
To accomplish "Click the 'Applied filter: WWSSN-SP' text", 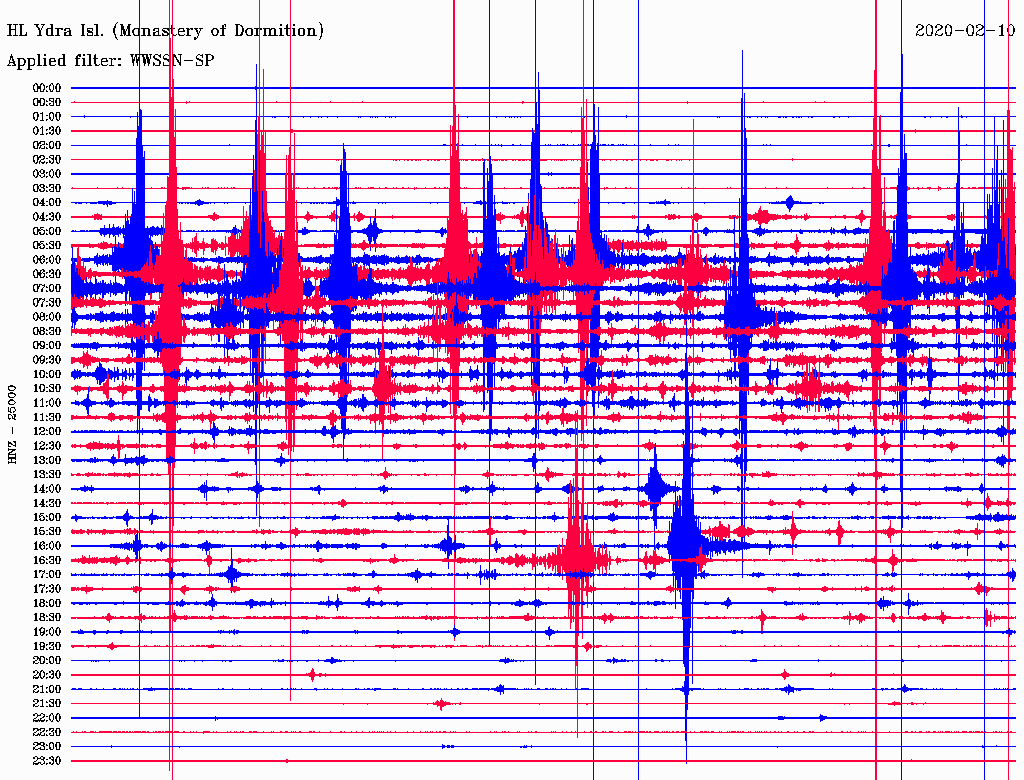I will tap(110, 61).
